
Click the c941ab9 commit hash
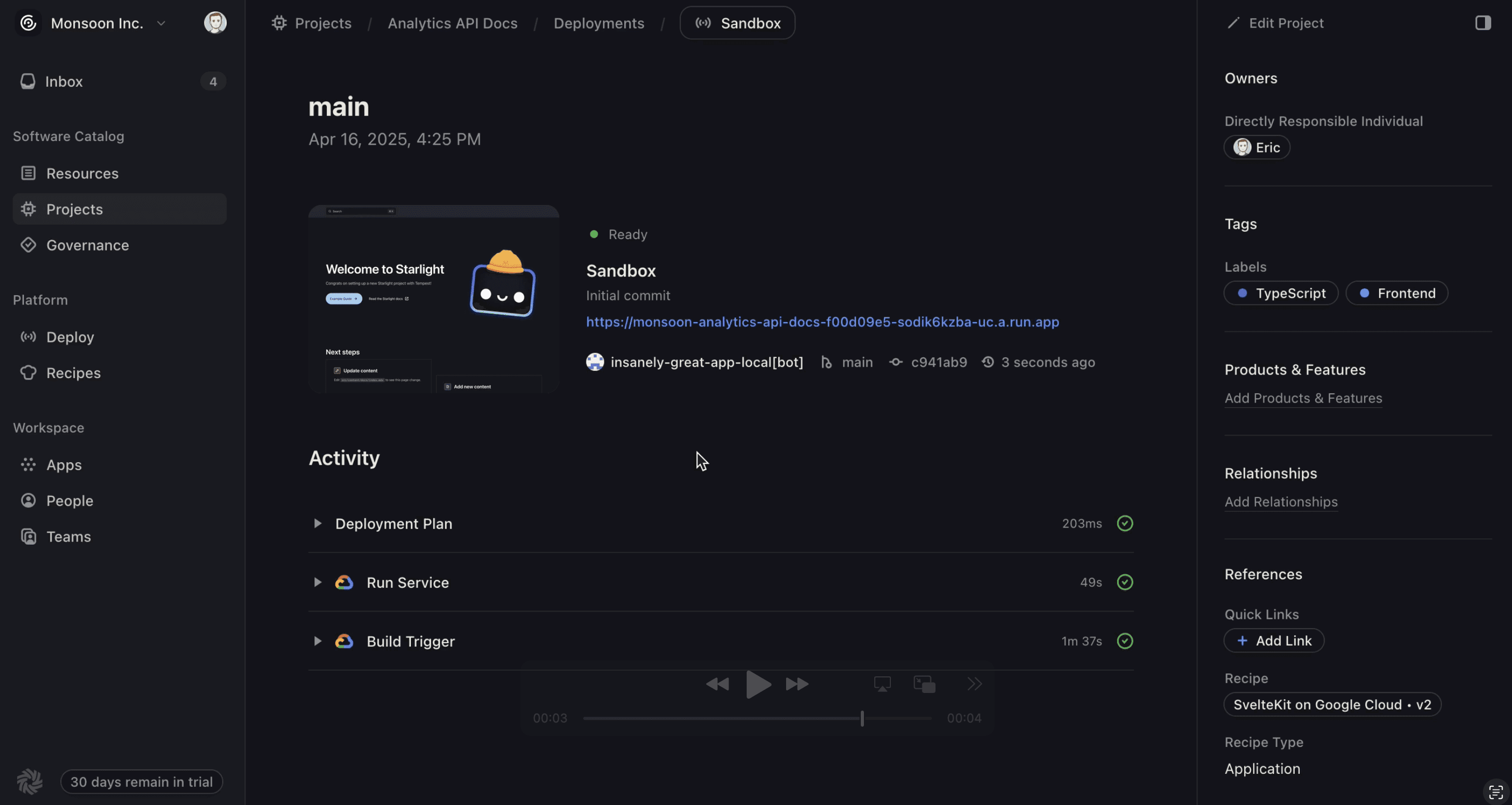(939, 362)
